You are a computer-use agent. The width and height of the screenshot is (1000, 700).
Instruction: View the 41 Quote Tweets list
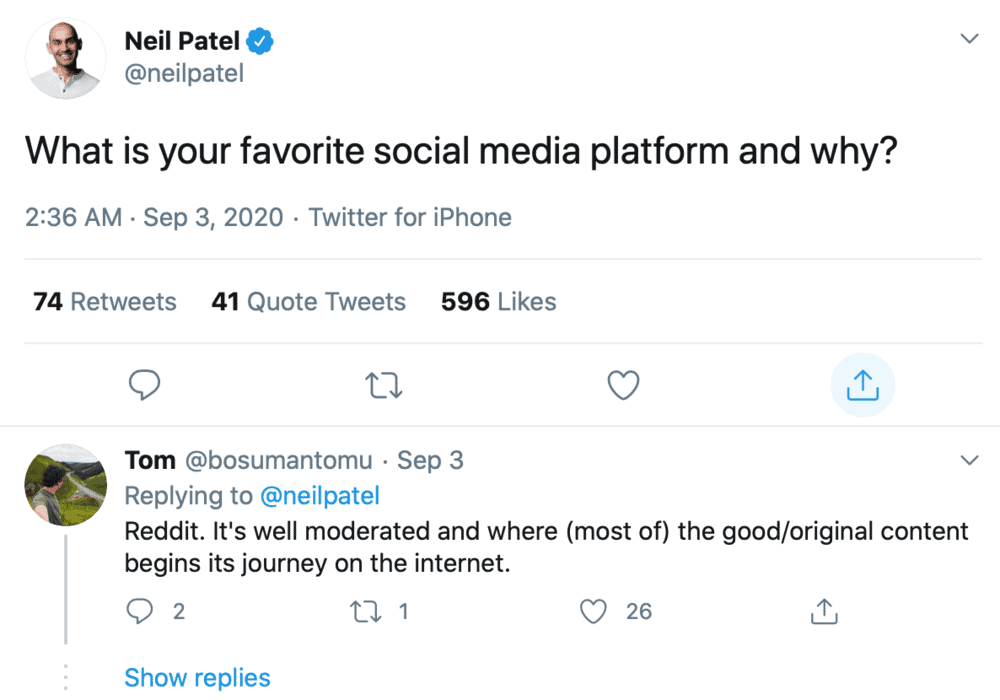[x=308, y=301]
